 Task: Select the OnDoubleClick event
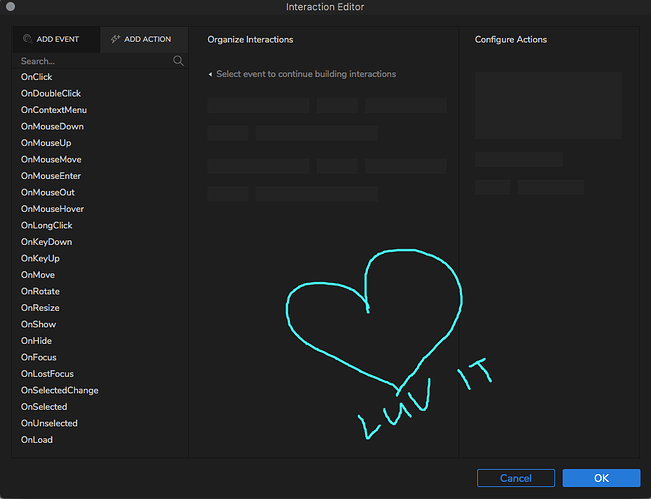click(x=51, y=94)
